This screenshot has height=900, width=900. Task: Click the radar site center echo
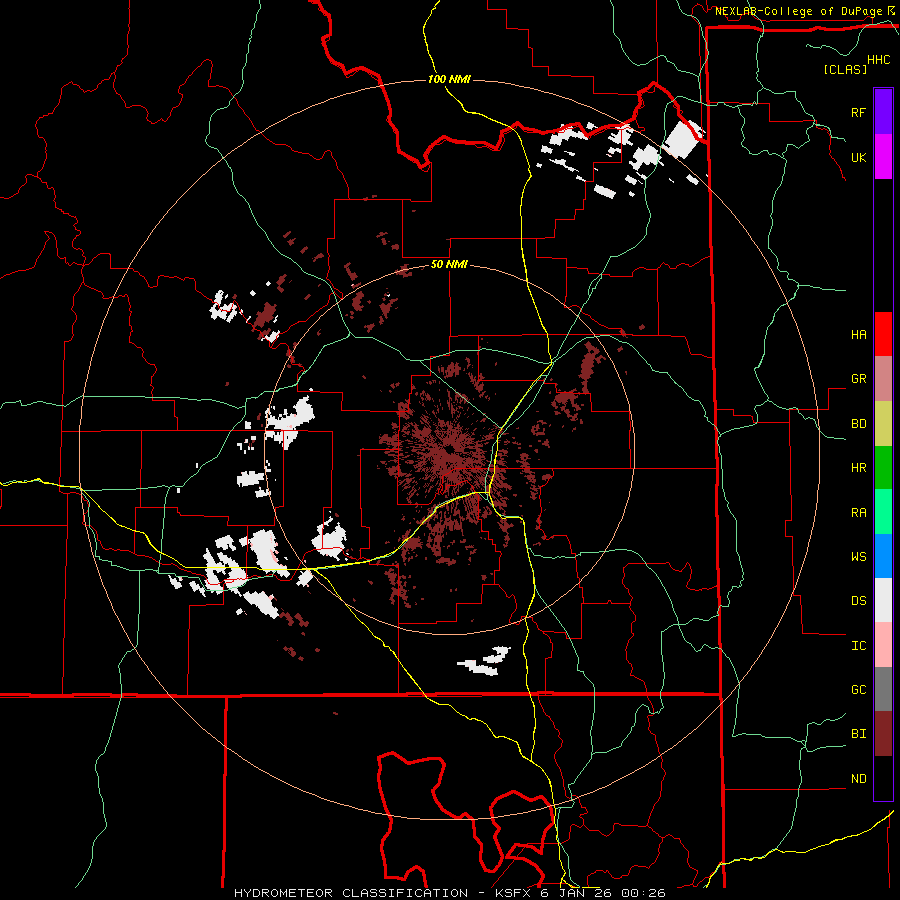point(448,449)
